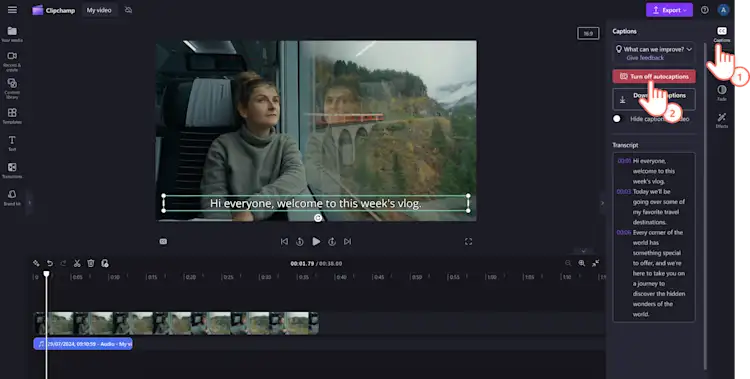The width and height of the screenshot is (750, 379).
Task: Click the rotate handle below caption box
Action: [x=318, y=218]
